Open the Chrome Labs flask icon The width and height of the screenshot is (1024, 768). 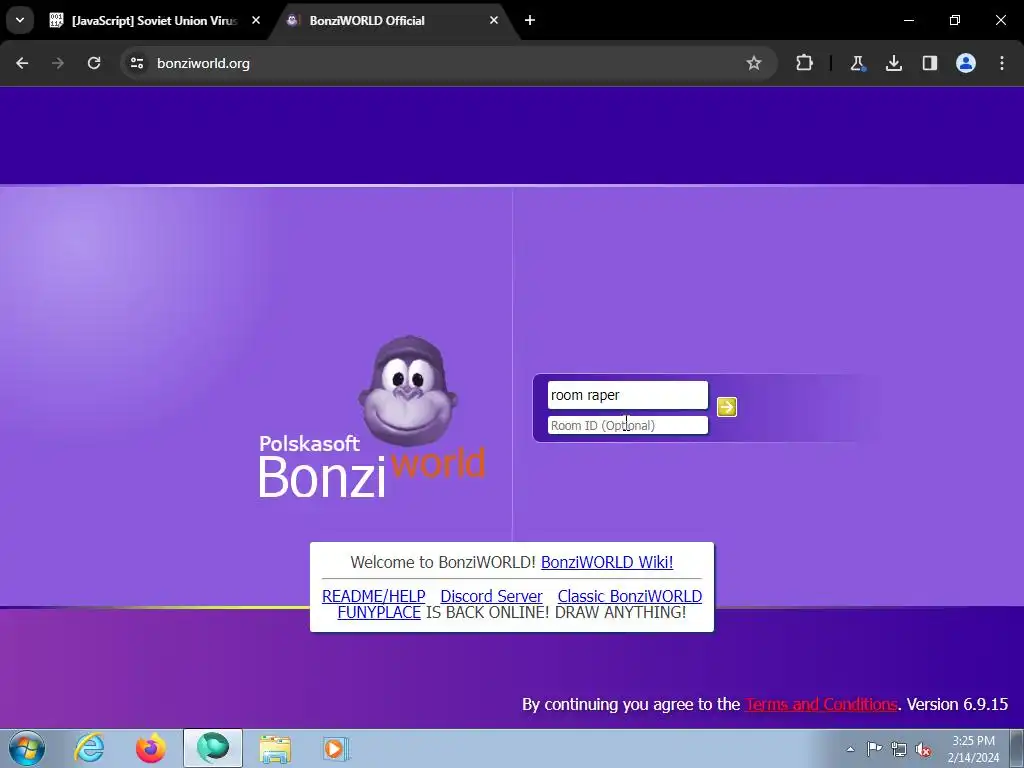[x=857, y=63]
